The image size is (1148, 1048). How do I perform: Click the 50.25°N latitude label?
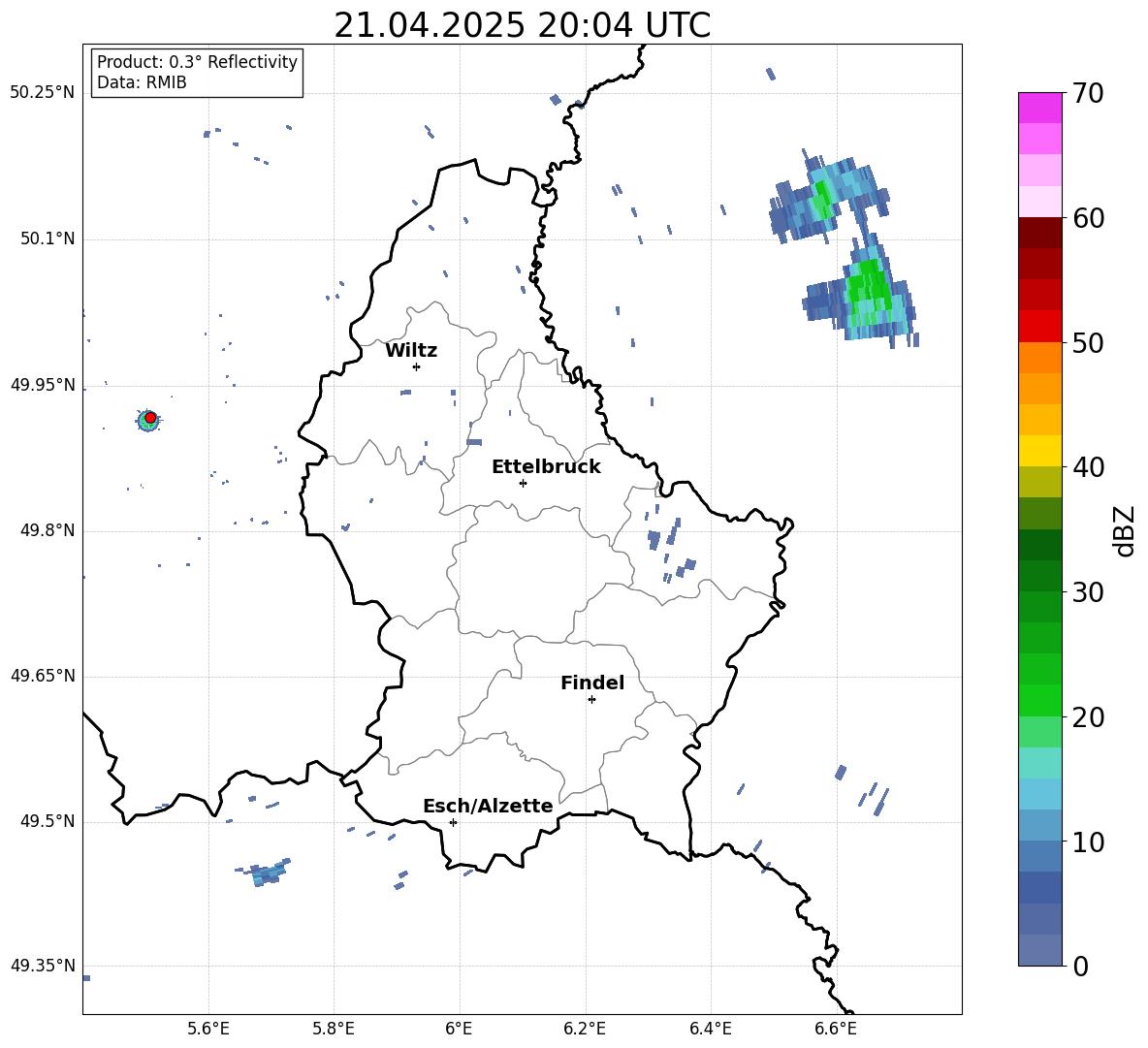point(42,94)
